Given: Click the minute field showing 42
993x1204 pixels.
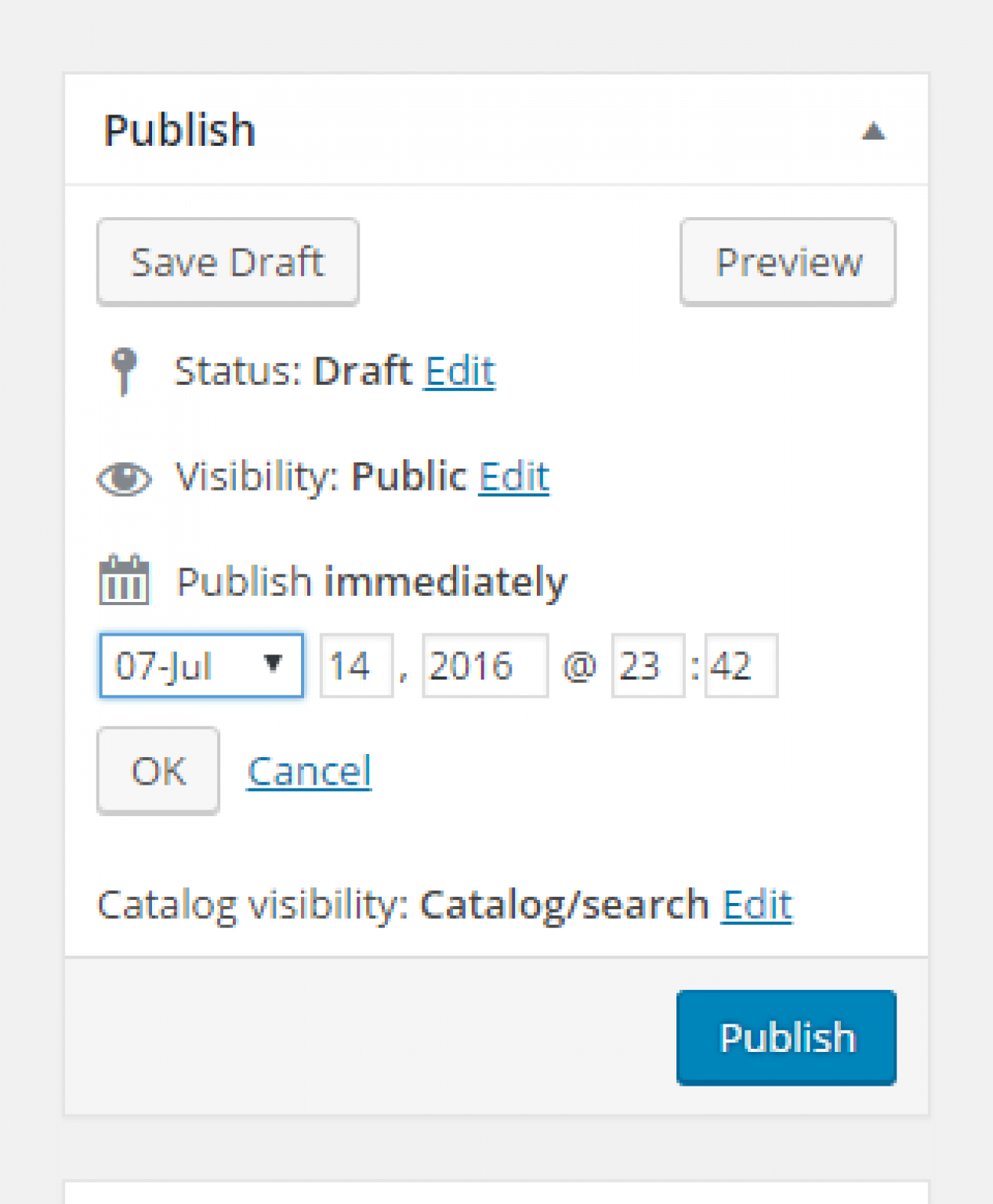Looking at the screenshot, I should [740, 665].
